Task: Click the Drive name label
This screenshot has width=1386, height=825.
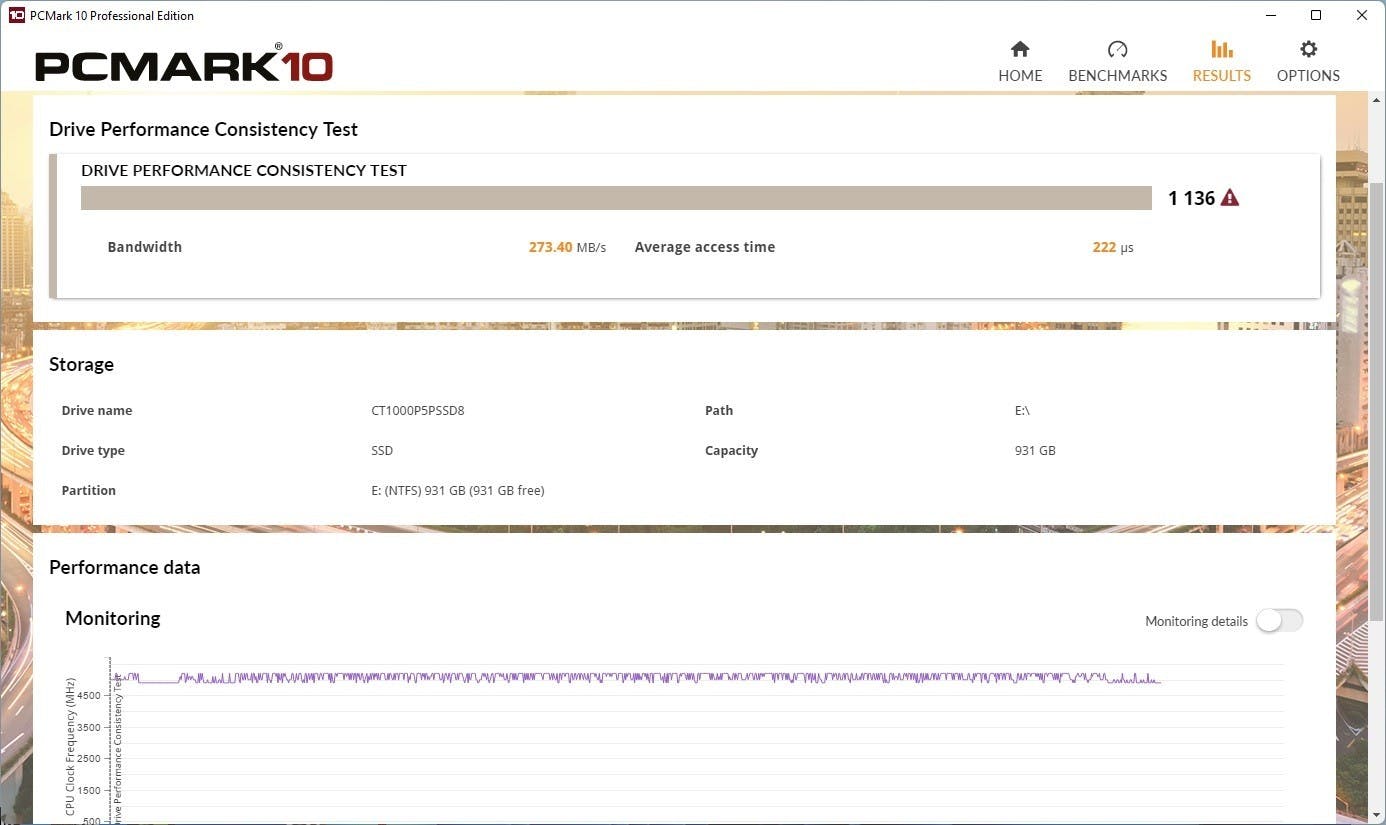Action: click(x=97, y=410)
